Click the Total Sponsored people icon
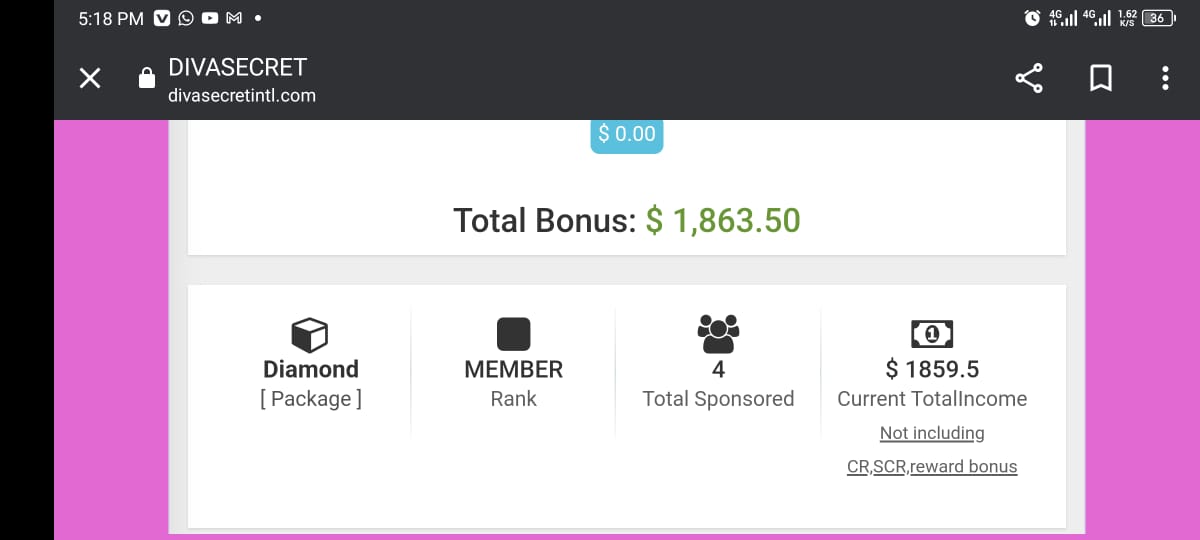 click(718, 331)
